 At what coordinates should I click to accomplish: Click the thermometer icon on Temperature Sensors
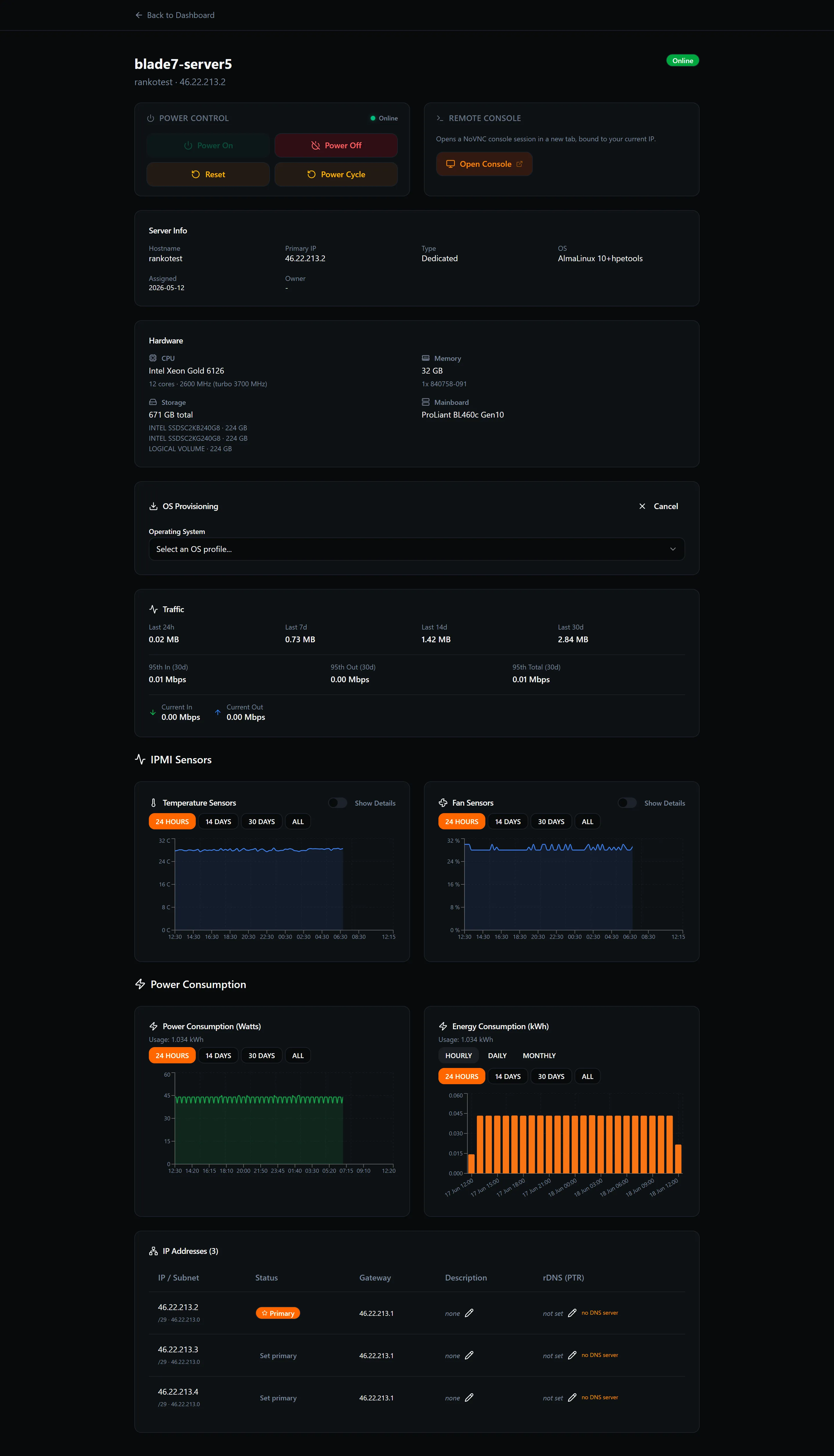153,803
